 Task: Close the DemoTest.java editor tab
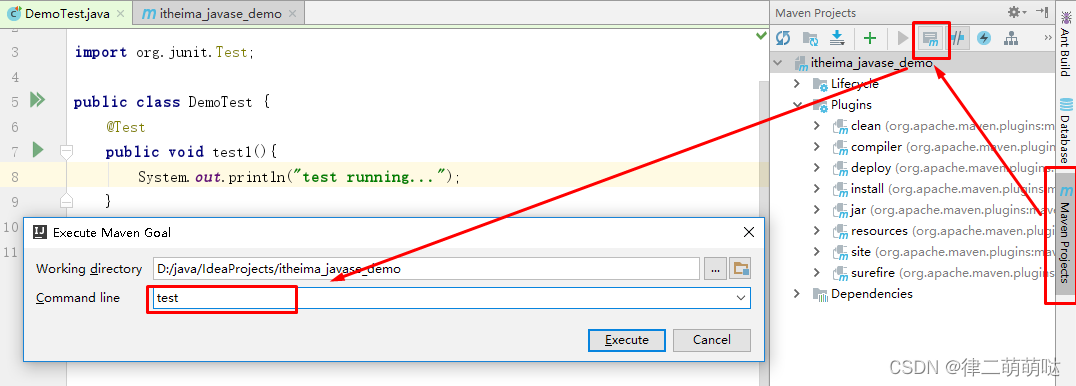pyautogui.click(x=121, y=14)
